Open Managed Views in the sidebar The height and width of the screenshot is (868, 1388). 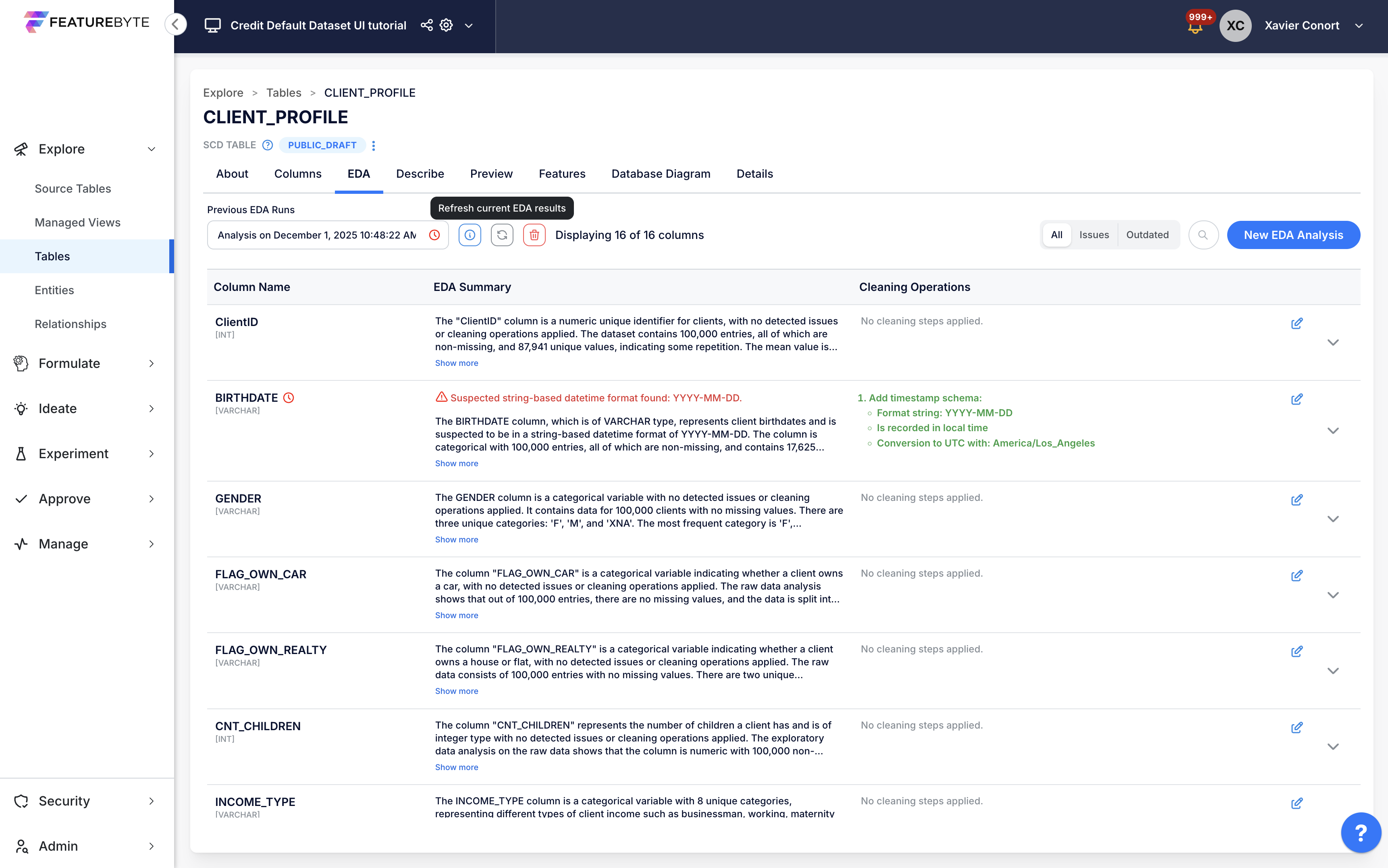(x=77, y=222)
